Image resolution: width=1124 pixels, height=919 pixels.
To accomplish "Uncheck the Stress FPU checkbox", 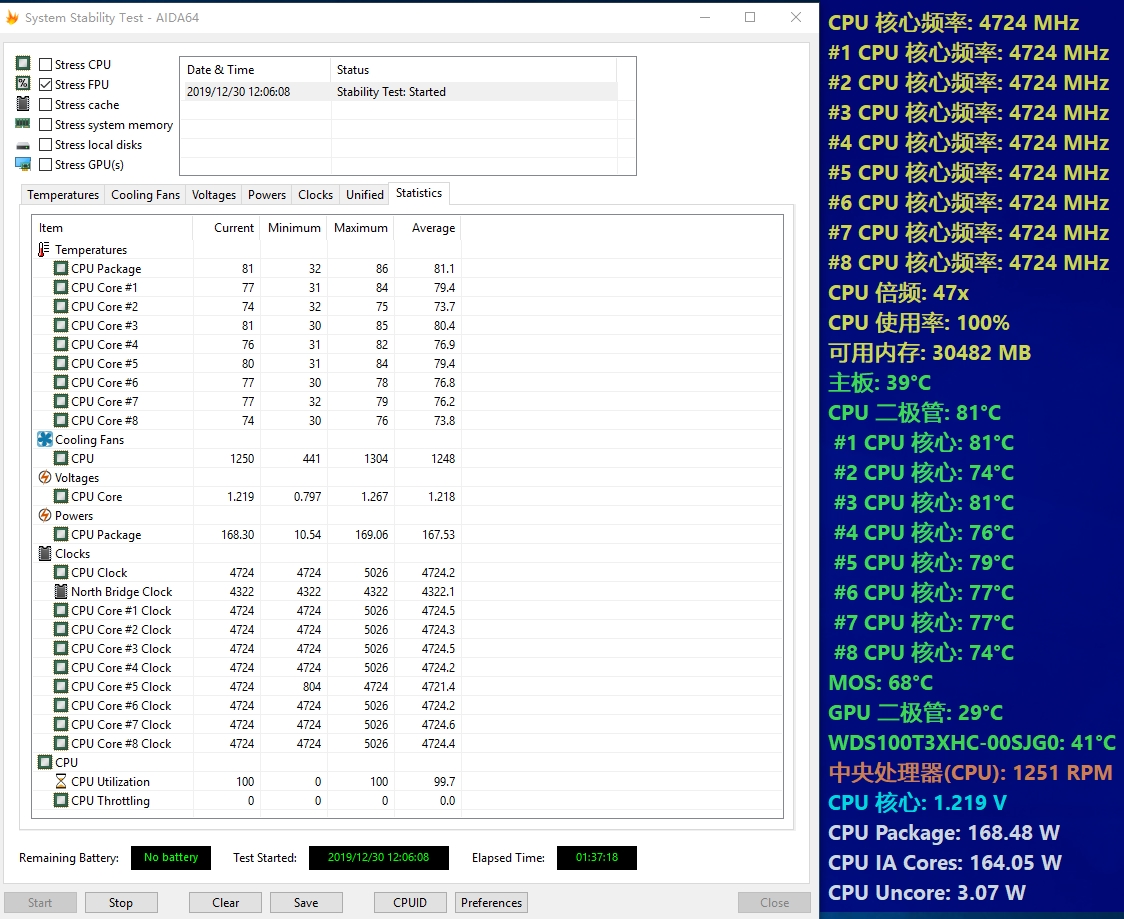I will click(46, 85).
